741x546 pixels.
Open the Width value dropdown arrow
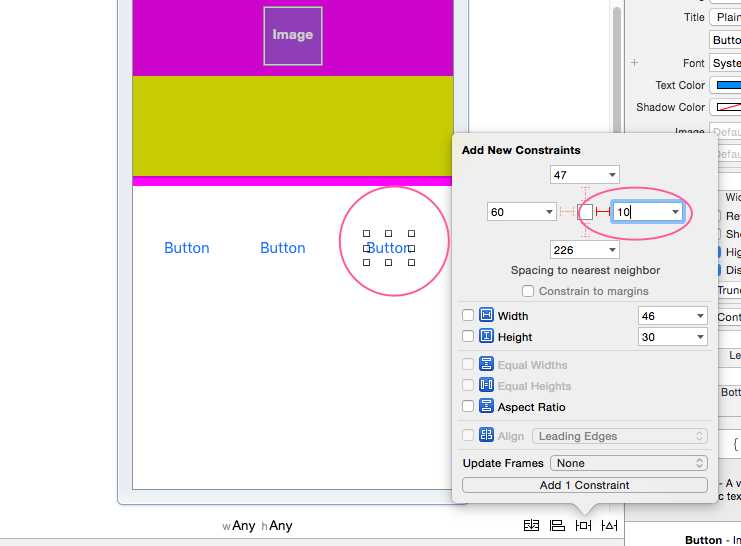[700, 316]
